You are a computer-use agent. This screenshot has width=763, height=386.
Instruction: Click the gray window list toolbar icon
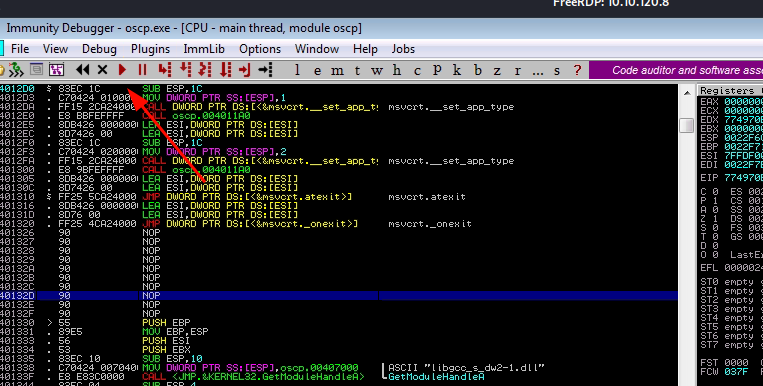pos(36,70)
